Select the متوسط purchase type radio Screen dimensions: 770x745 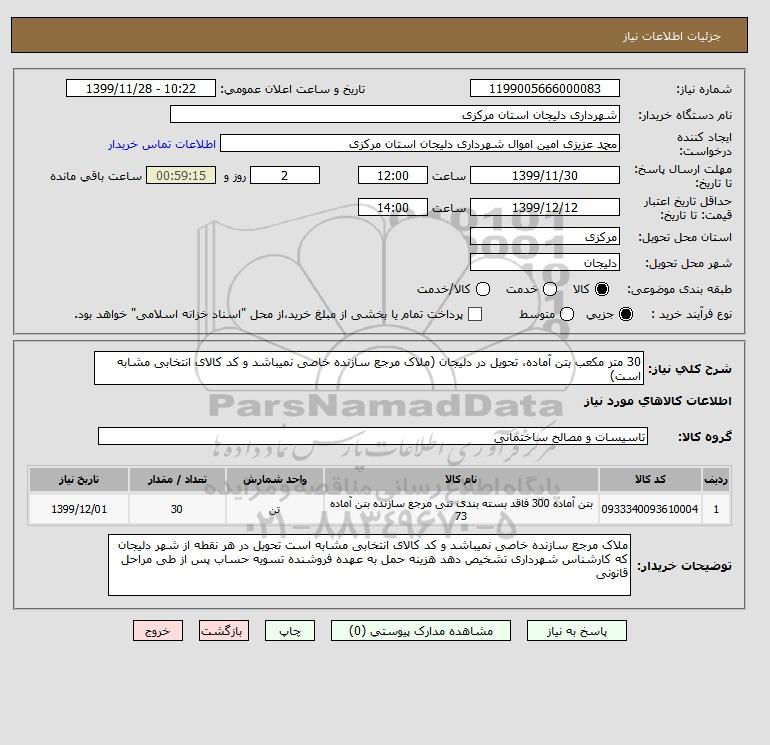click(x=567, y=314)
